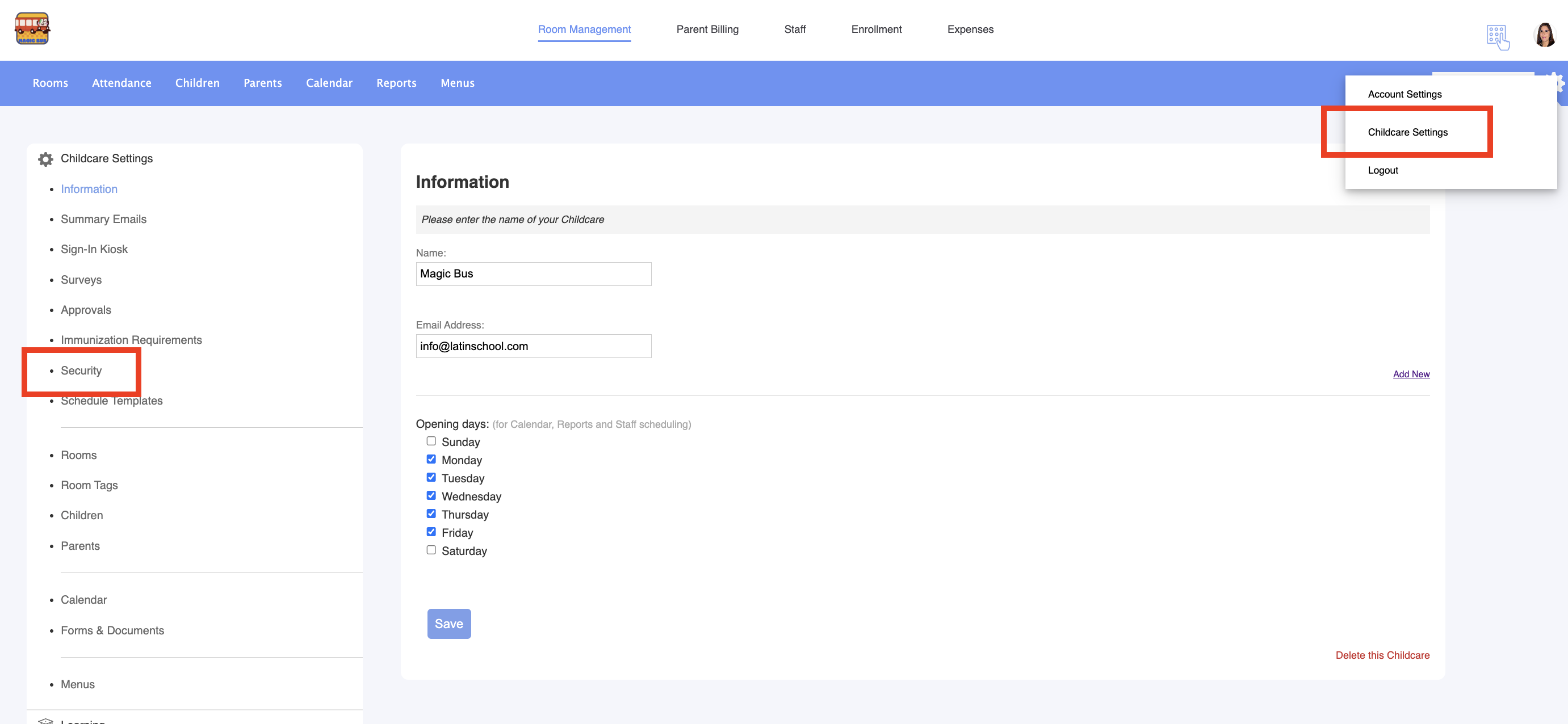Click the childcare Name input field
Image resolution: width=1568 pixels, height=724 pixels.
click(533, 274)
